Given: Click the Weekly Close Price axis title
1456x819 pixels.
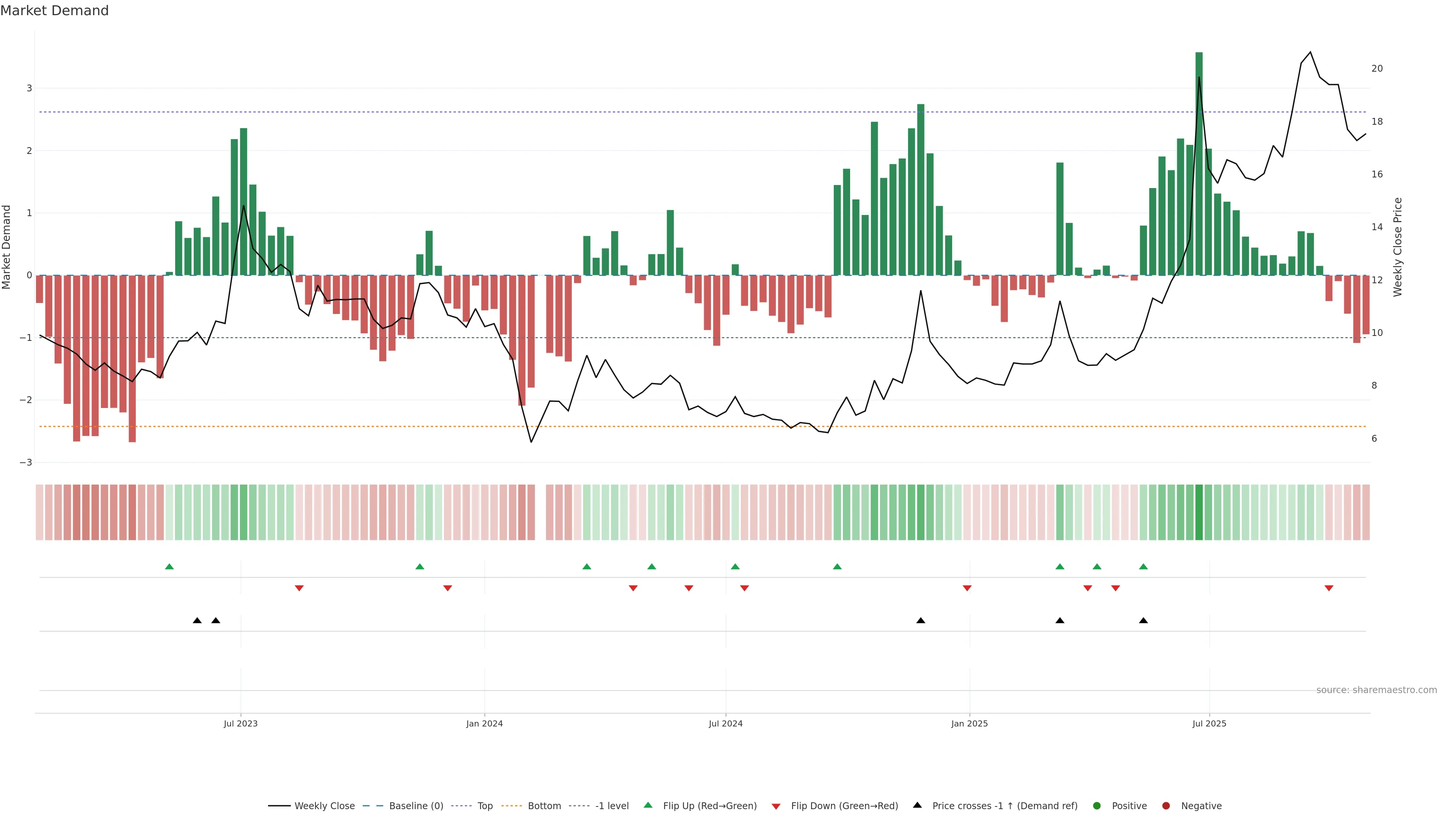Looking at the screenshot, I should pos(1398,247).
